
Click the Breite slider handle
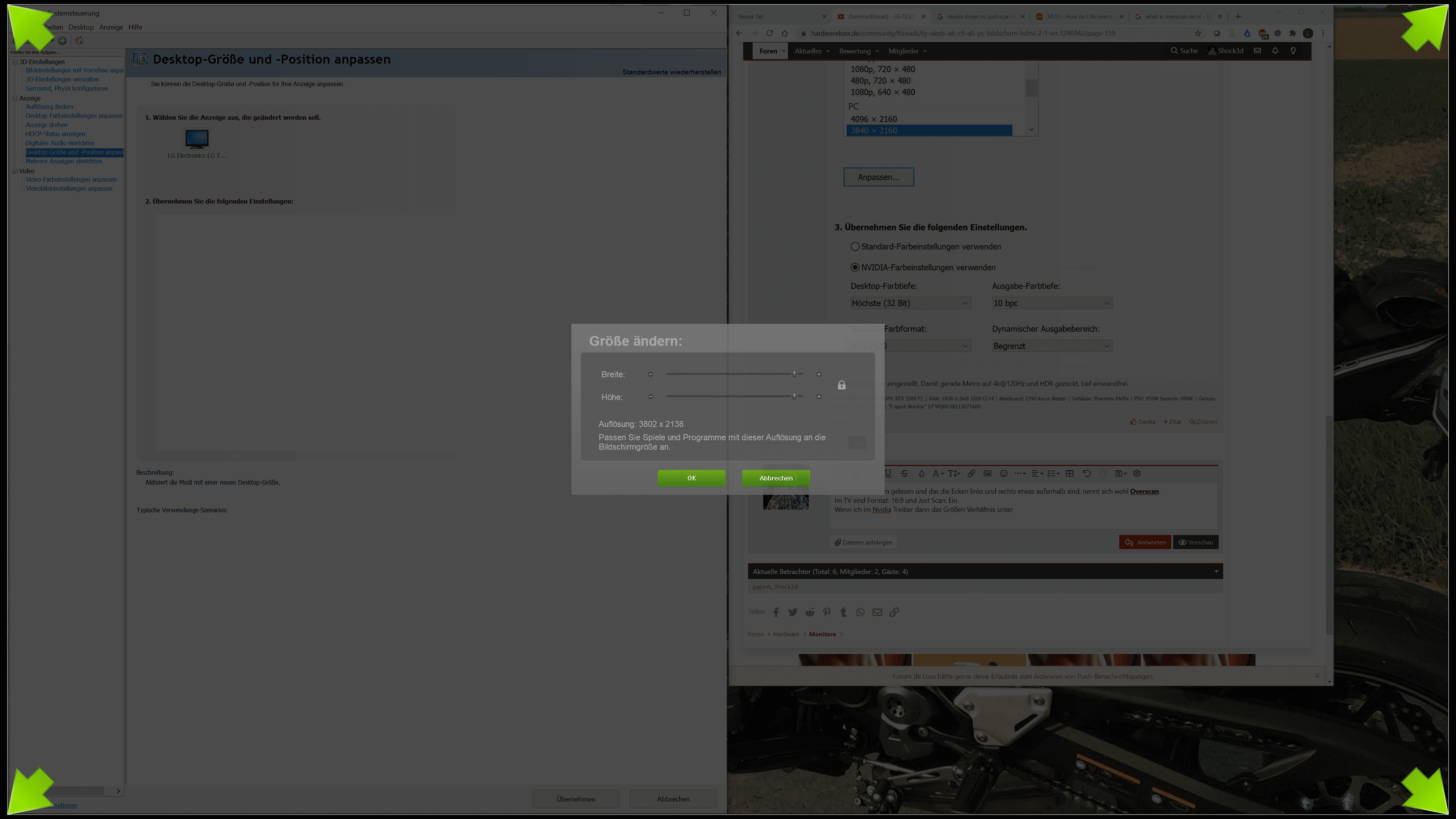794,374
